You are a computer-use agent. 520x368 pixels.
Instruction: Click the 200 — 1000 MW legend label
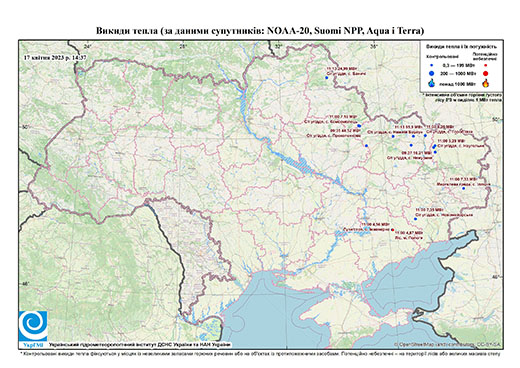(458, 73)
